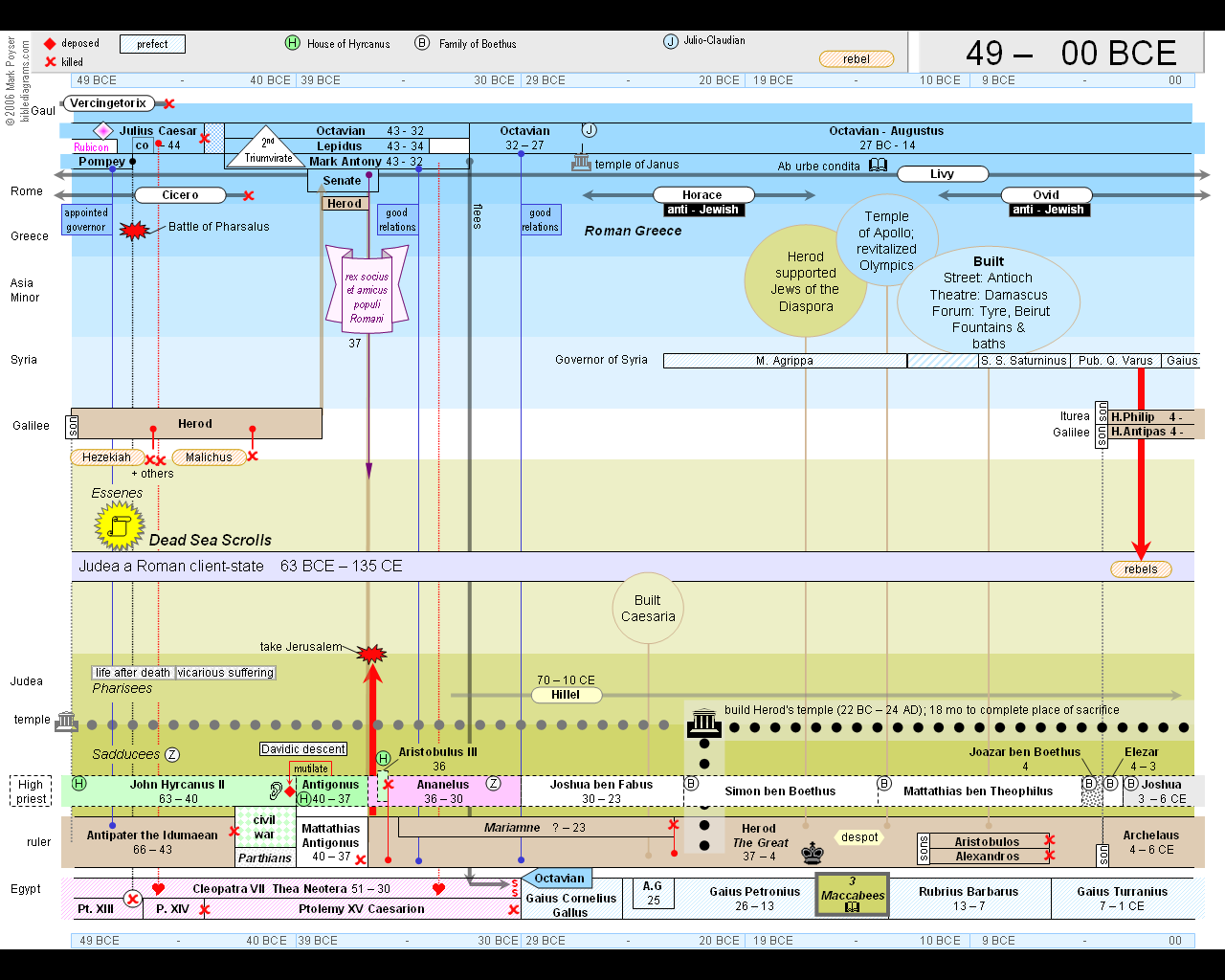Select the prefect box in the legend
The height and width of the screenshot is (980, 1225).
[x=152, y=44]
